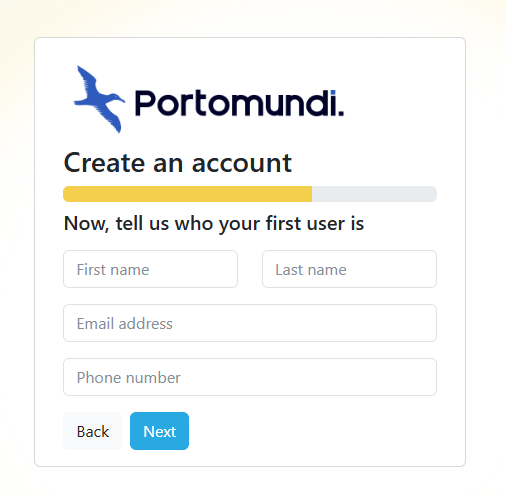The height and width of the screenshot is (496, 505).
Task: Continue with the blue Next button
Action: 159,431
